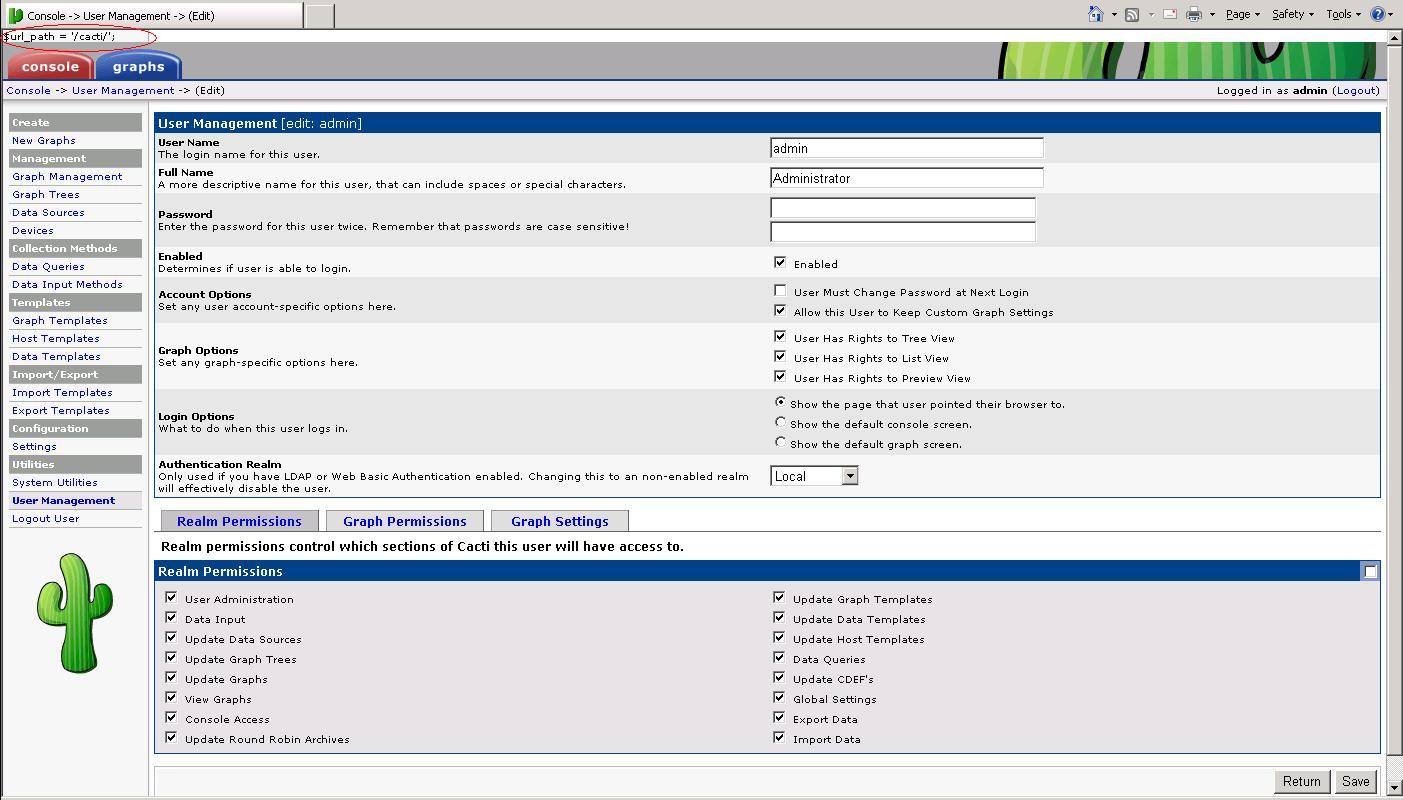
Task: Click the Return button
Action: (1301, 781)
